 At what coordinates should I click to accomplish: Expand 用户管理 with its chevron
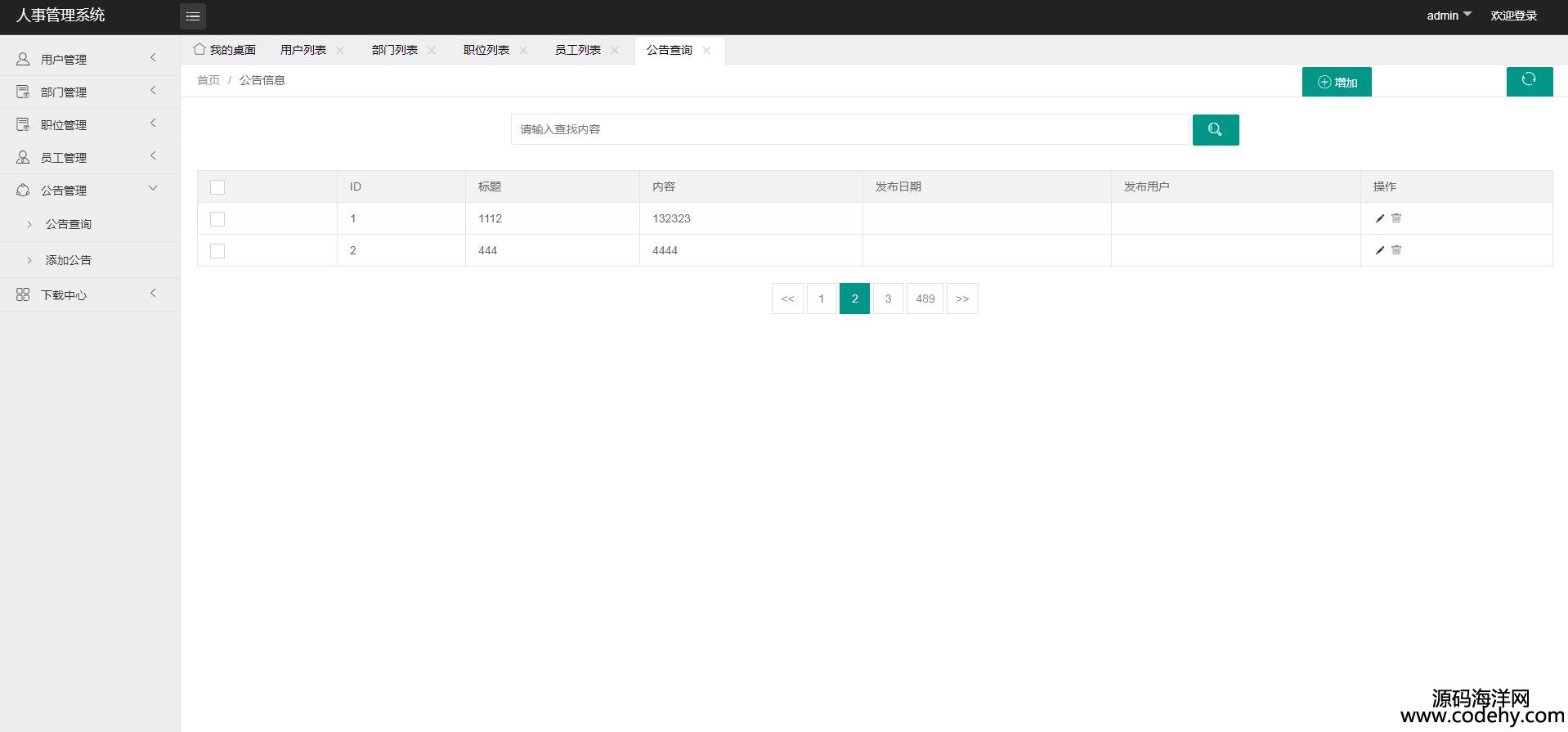pyautogui.click(x=153, y=58)
